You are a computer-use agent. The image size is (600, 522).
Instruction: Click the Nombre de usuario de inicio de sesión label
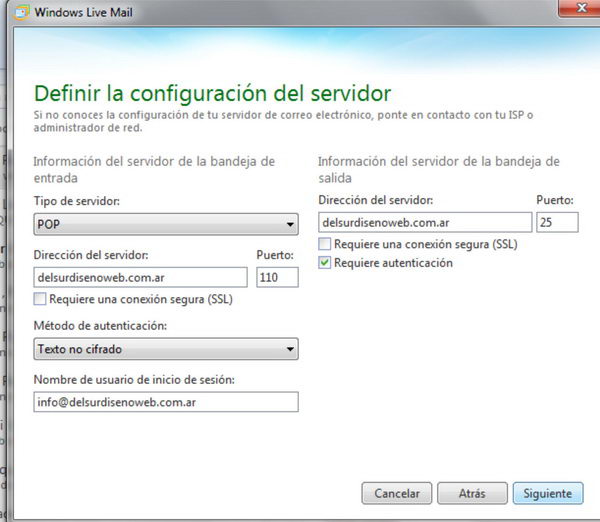click(x=134, y=380)
